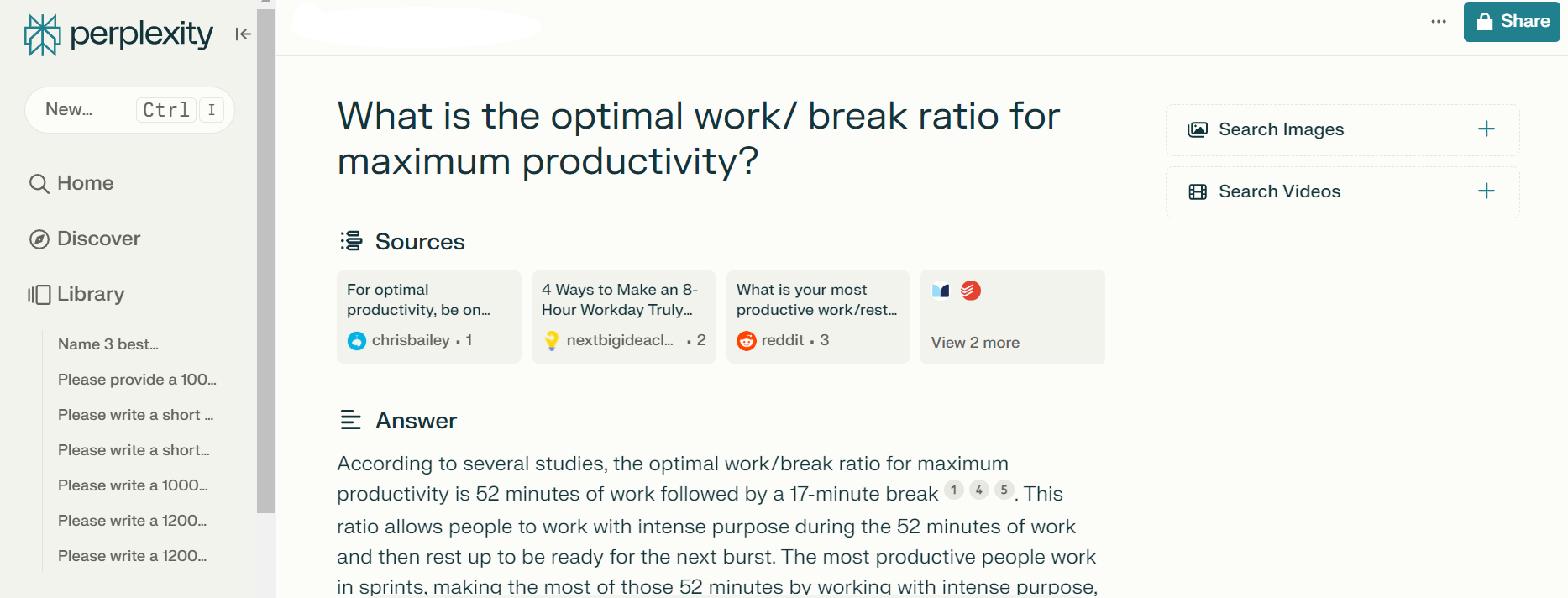The height and width of the screenshot is (598, 1568).
Task: Open the Library thread 'Name 3 best...'
Action: [108, 344]
